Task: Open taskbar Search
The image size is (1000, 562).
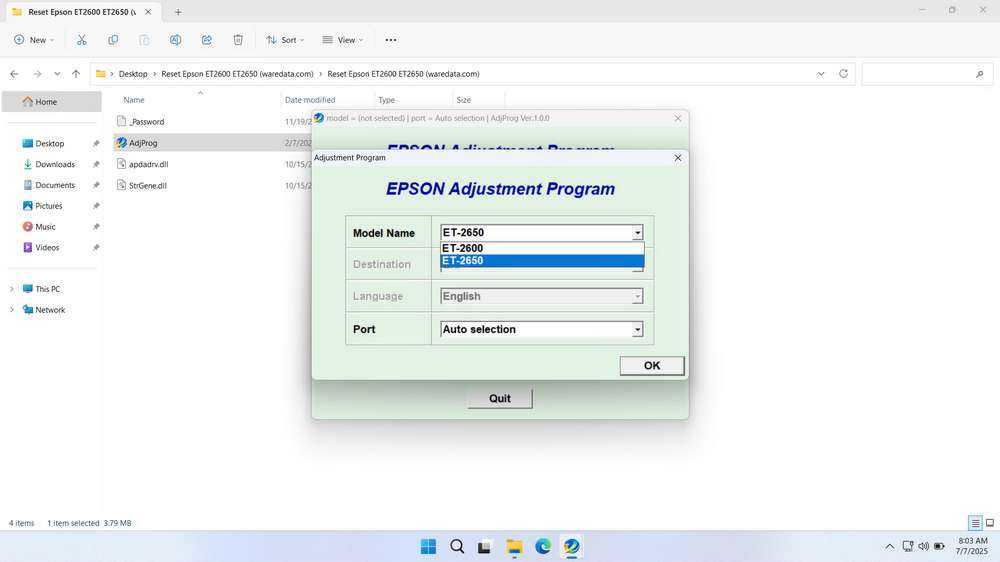Action: (457, 547)
